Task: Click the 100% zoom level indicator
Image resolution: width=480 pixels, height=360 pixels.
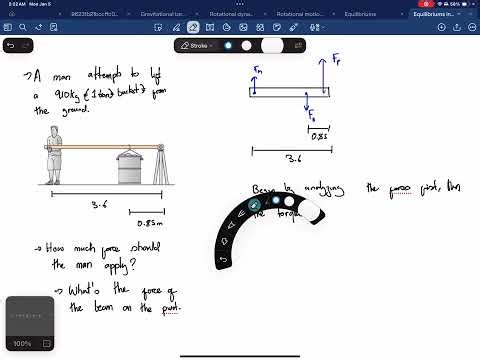Action: pos(22,343)
